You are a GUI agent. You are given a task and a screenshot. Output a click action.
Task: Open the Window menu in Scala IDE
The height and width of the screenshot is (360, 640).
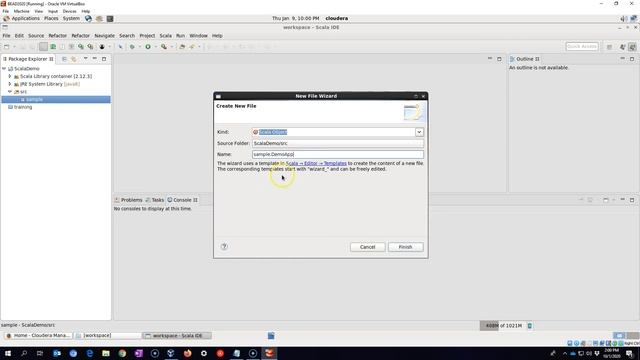coord(198,36)
